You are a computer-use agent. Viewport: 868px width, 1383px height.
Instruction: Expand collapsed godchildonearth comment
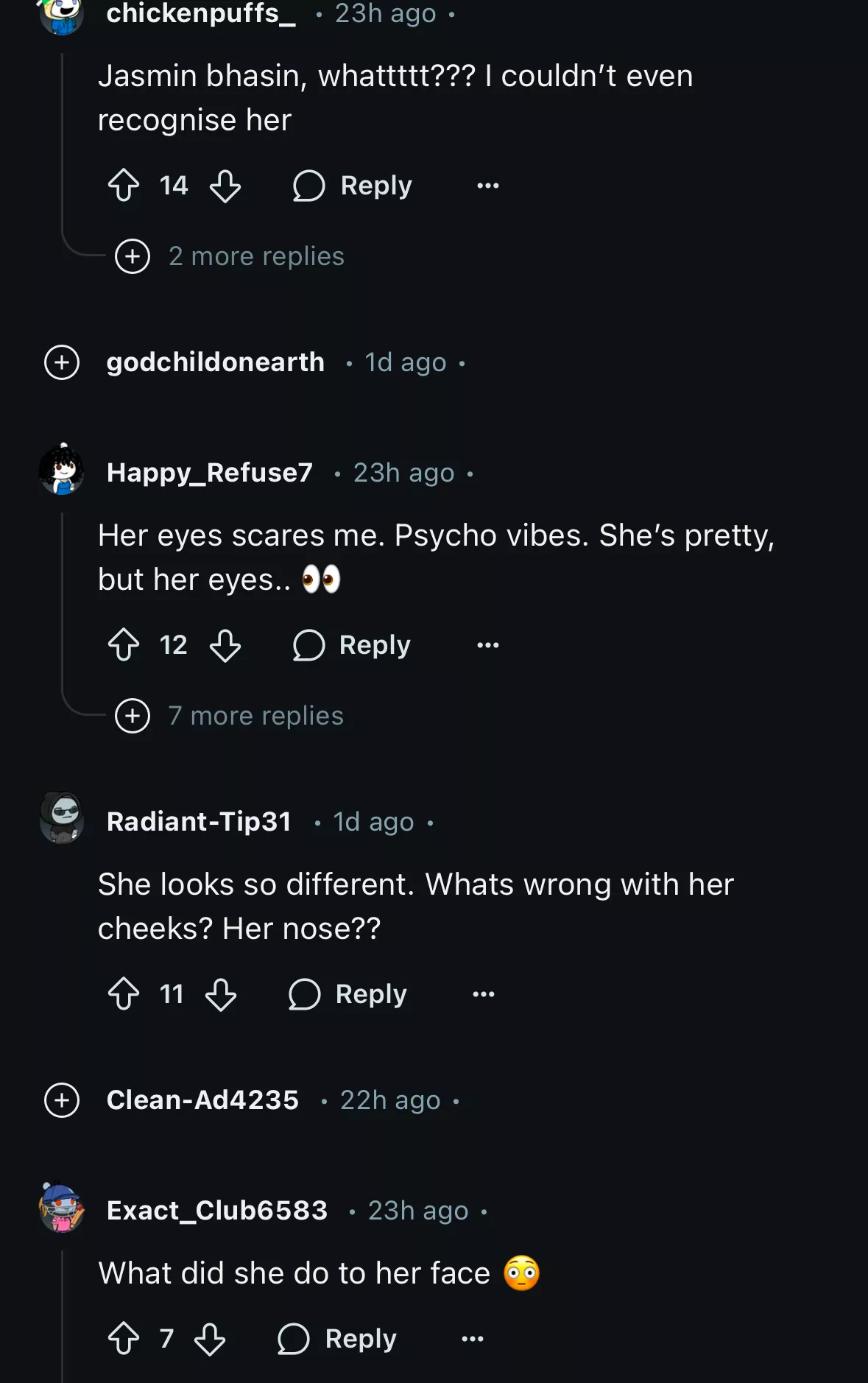62,362
